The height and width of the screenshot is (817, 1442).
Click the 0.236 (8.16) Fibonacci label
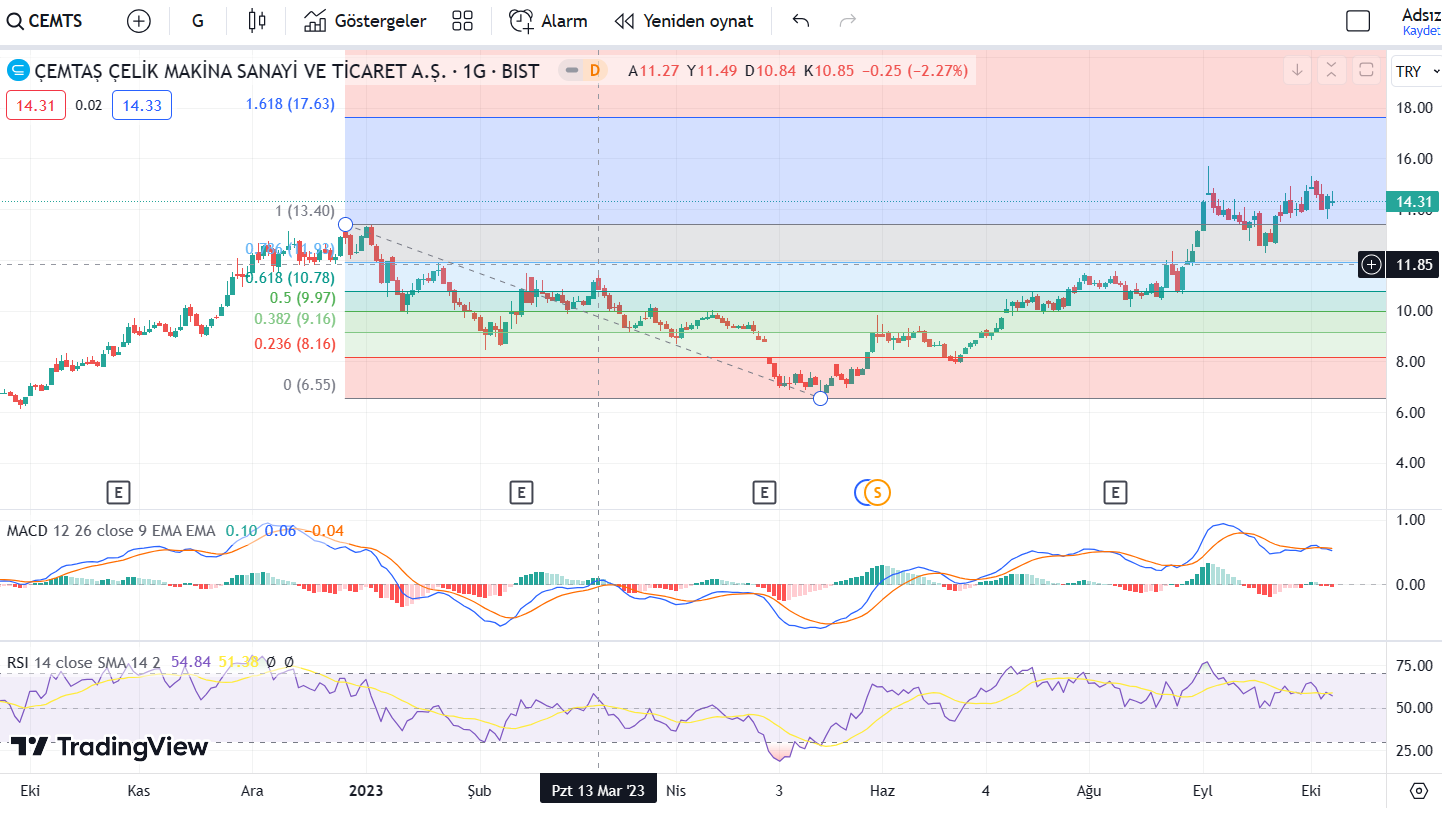295,343
